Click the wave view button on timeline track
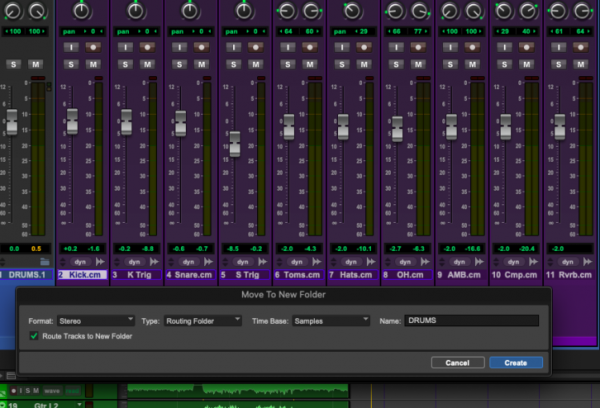600x408 pixels. point(52,390)
